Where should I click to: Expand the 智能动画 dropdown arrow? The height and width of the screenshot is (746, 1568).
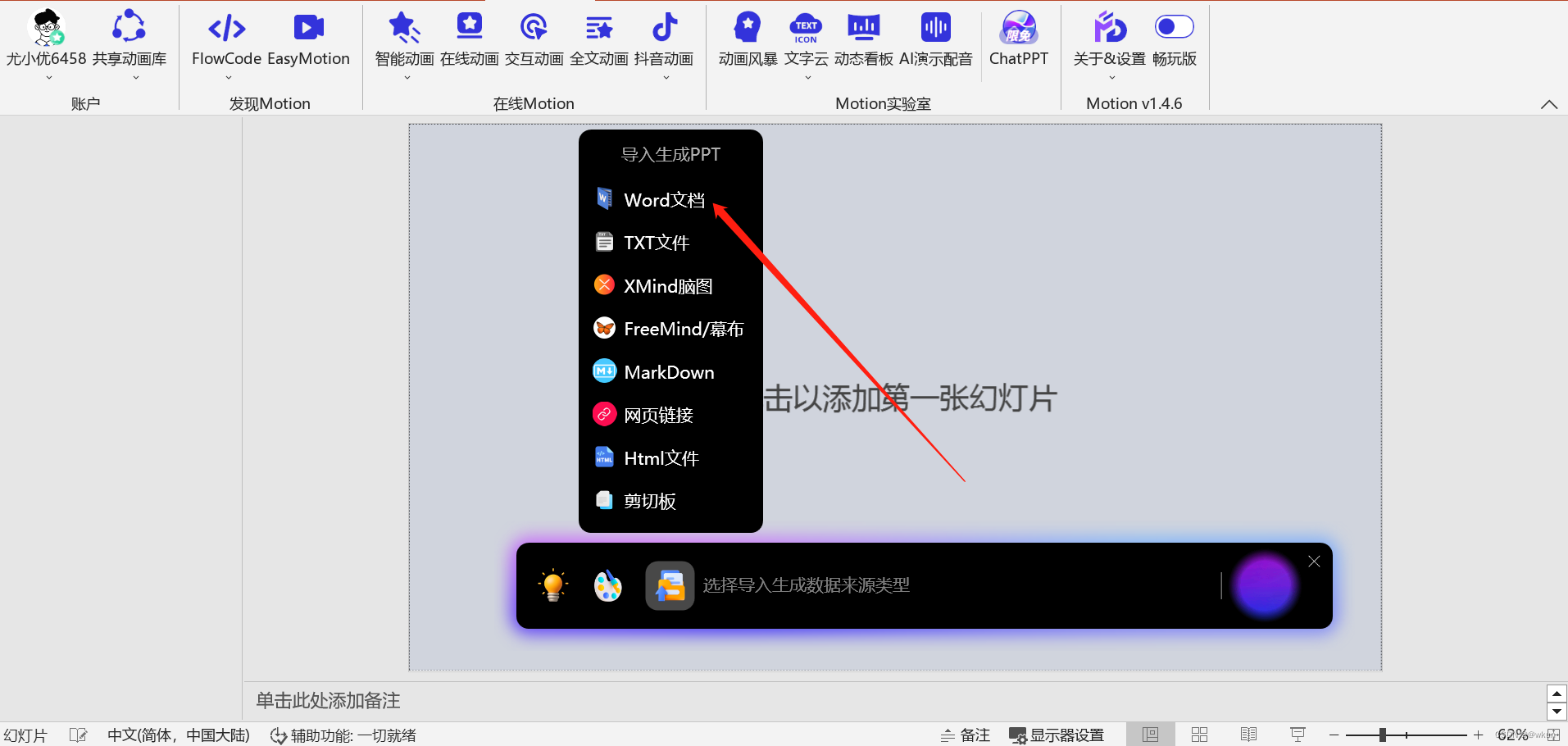click(x=407, y=78)
